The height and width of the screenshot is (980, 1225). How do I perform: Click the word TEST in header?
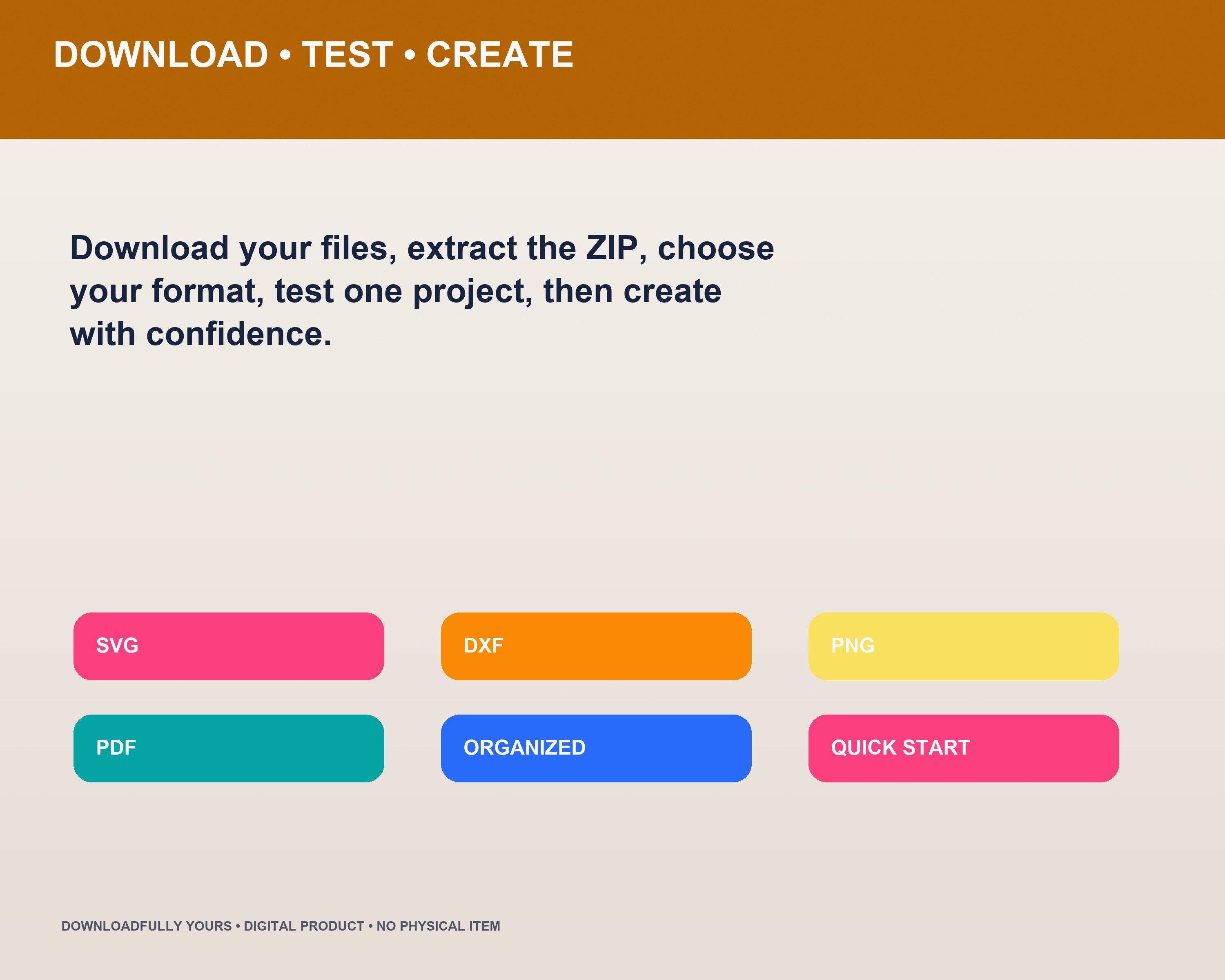[x=347, y=55]
